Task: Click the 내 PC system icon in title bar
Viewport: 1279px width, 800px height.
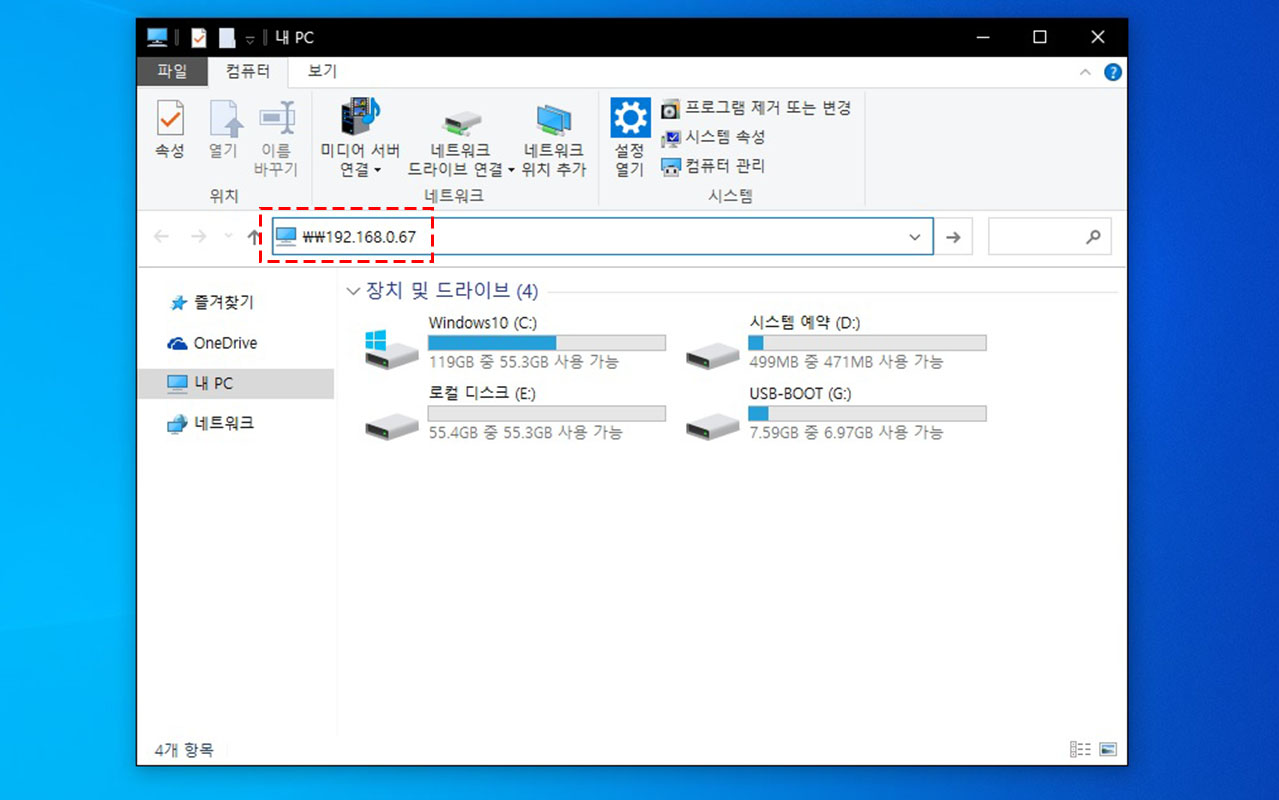Action: 157,38
